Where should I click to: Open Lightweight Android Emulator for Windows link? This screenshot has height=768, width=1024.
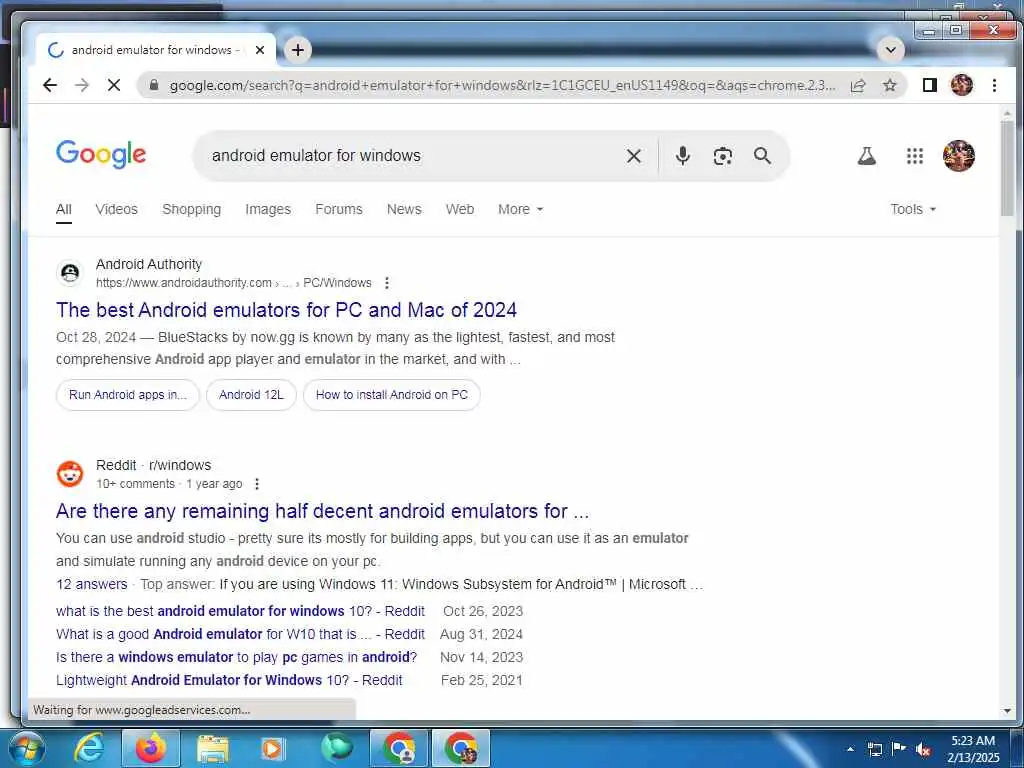coord(229,680)
